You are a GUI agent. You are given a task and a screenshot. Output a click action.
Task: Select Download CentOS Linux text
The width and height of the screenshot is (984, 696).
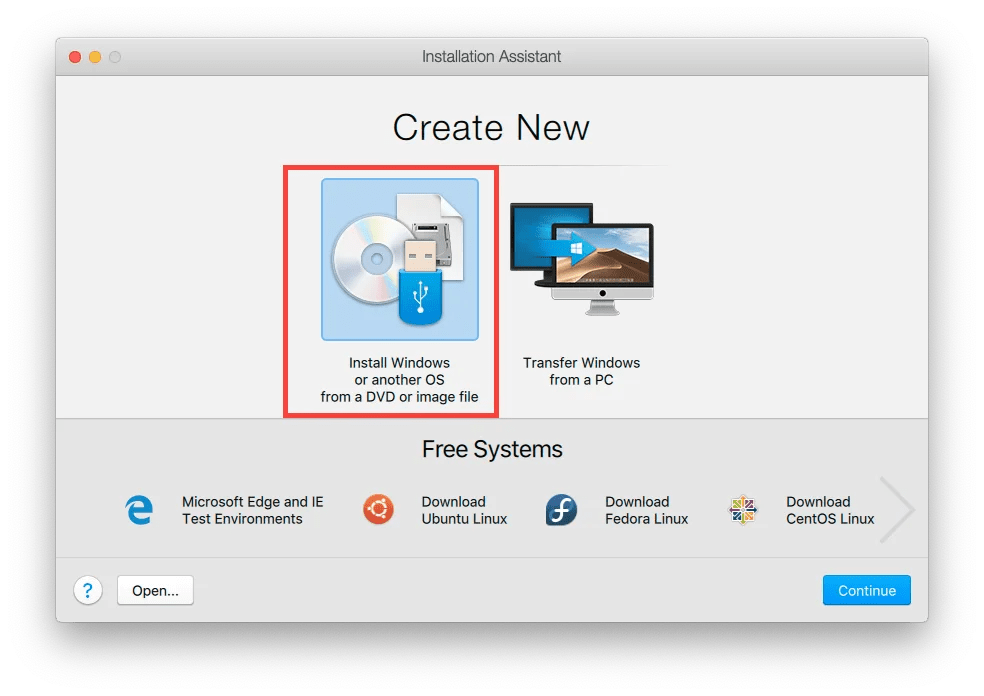click(830, 510)
